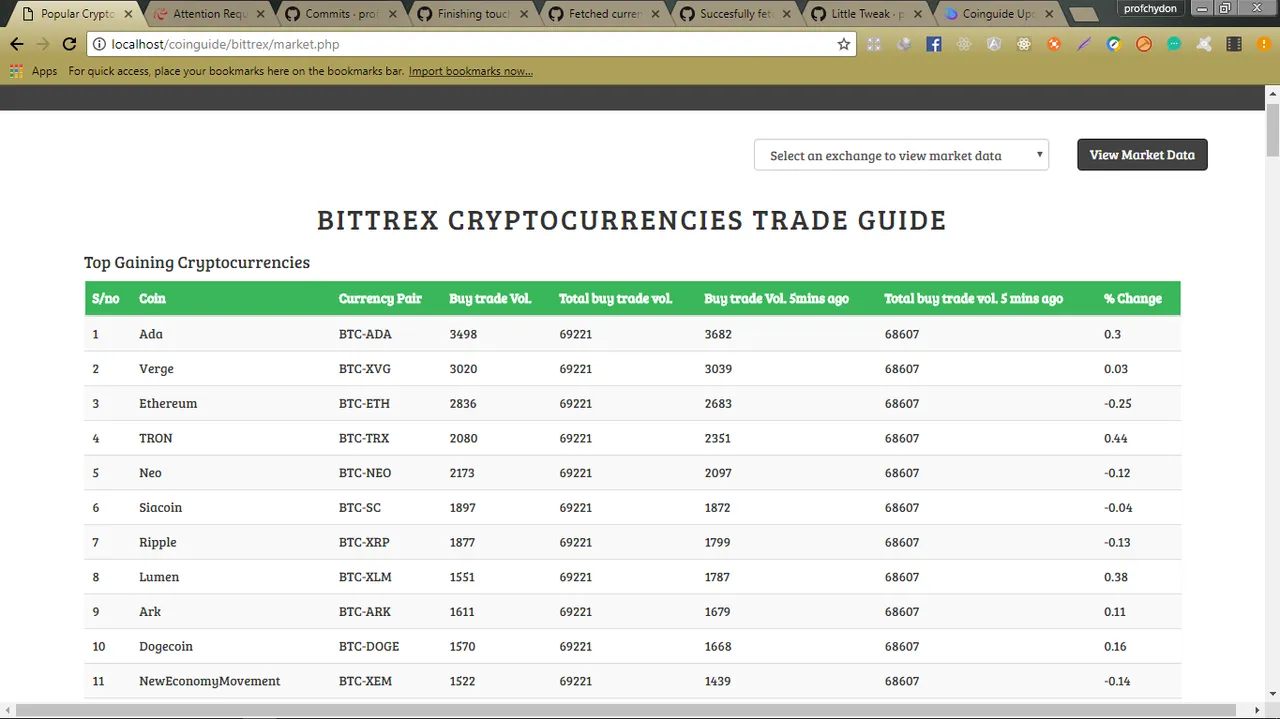Click the film strip extension icon
Viewport: 1280px width, 719px height.
[1234, 44]
